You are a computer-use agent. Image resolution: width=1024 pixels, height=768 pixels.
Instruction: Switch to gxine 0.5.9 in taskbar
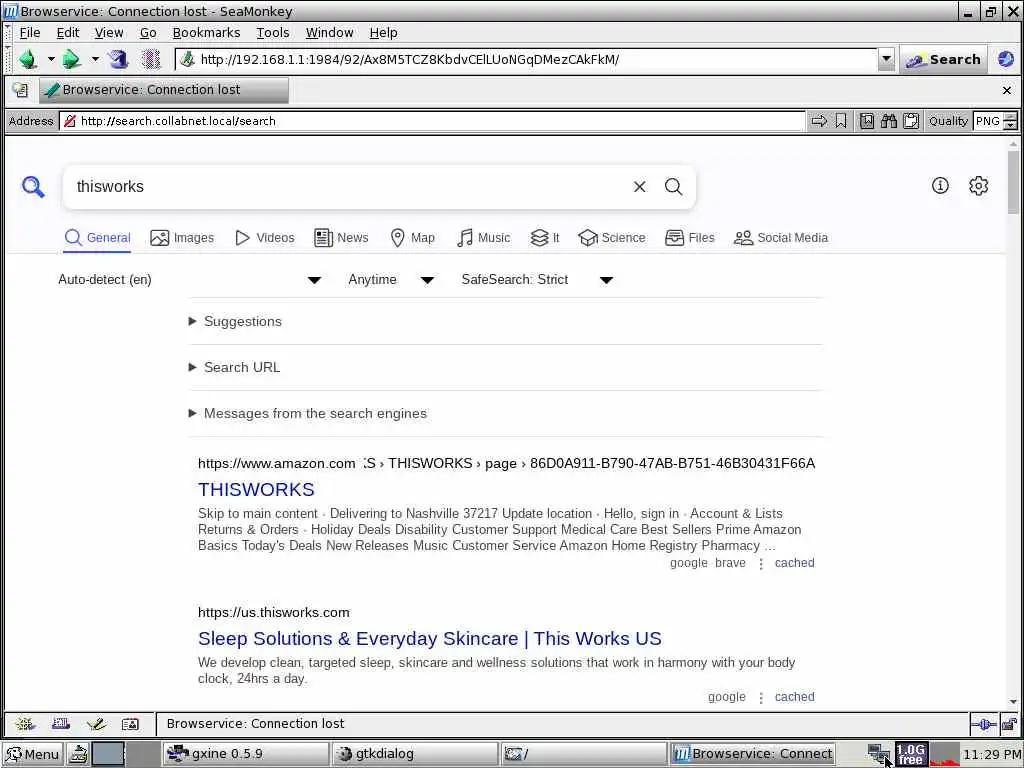click(245, 754)
